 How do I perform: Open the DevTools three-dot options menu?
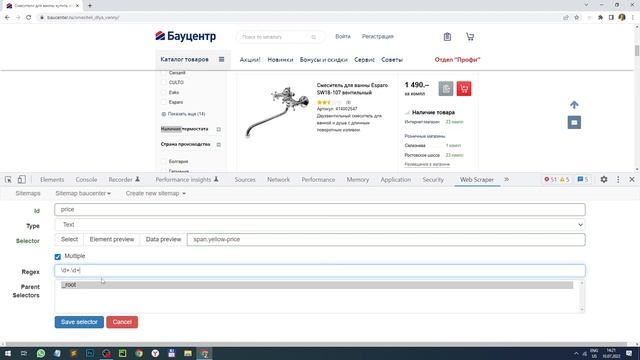pos(618,180)
